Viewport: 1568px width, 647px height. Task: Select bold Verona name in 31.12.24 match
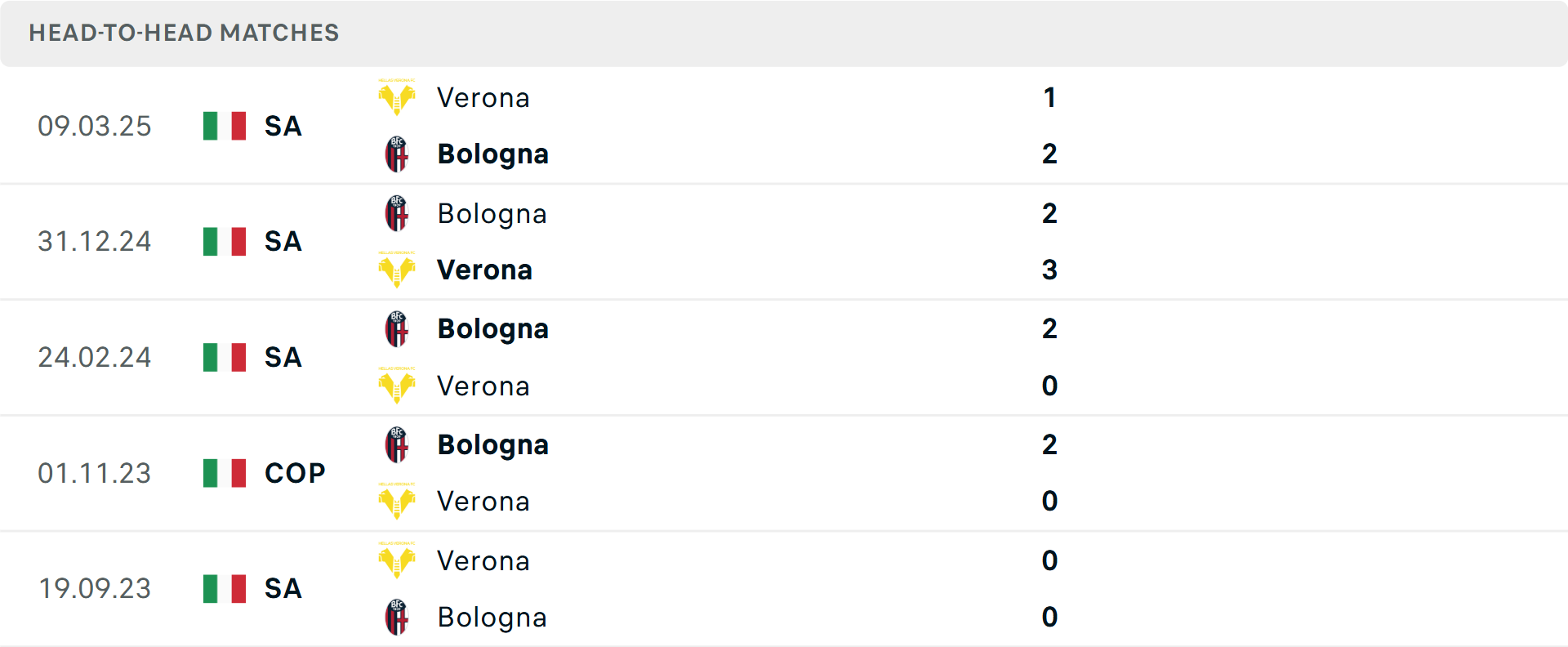pyautogui.click(x=484, y=270)
